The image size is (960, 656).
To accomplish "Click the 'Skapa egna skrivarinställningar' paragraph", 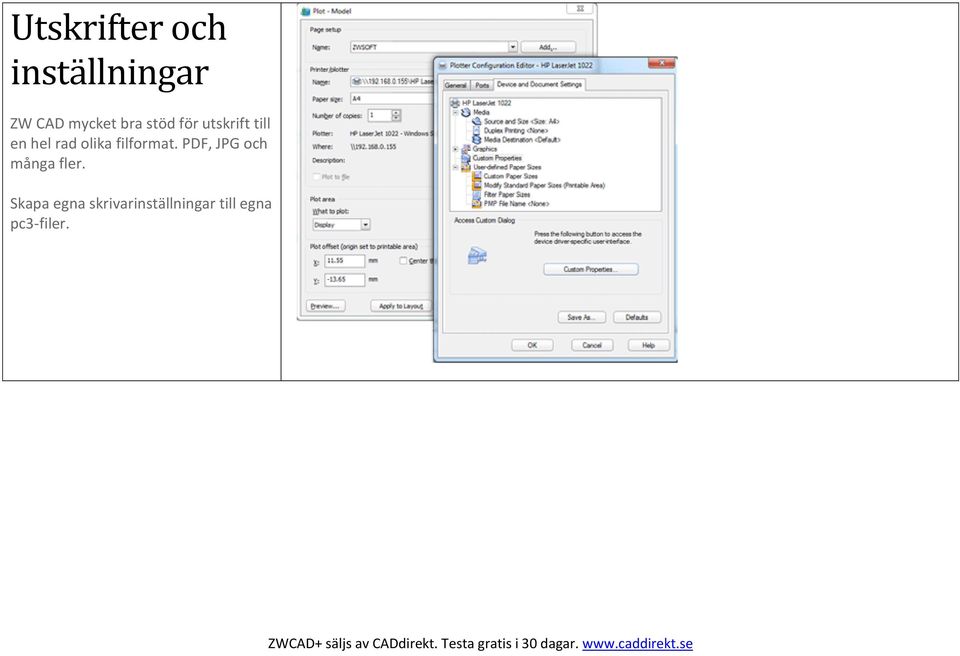I will coord(141,213).
